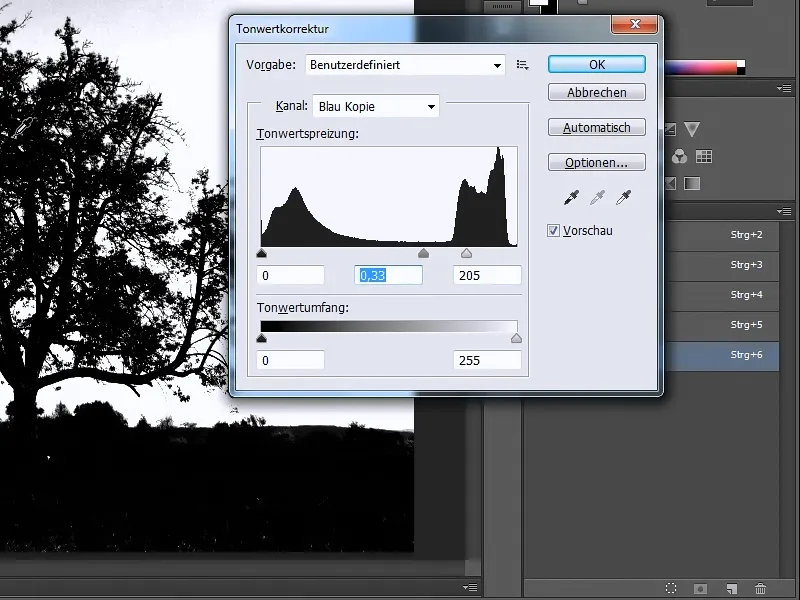Viewport: 800px width, 600px height.
Task: Open Optionen... dialog
Action: (x=596, y=162)
